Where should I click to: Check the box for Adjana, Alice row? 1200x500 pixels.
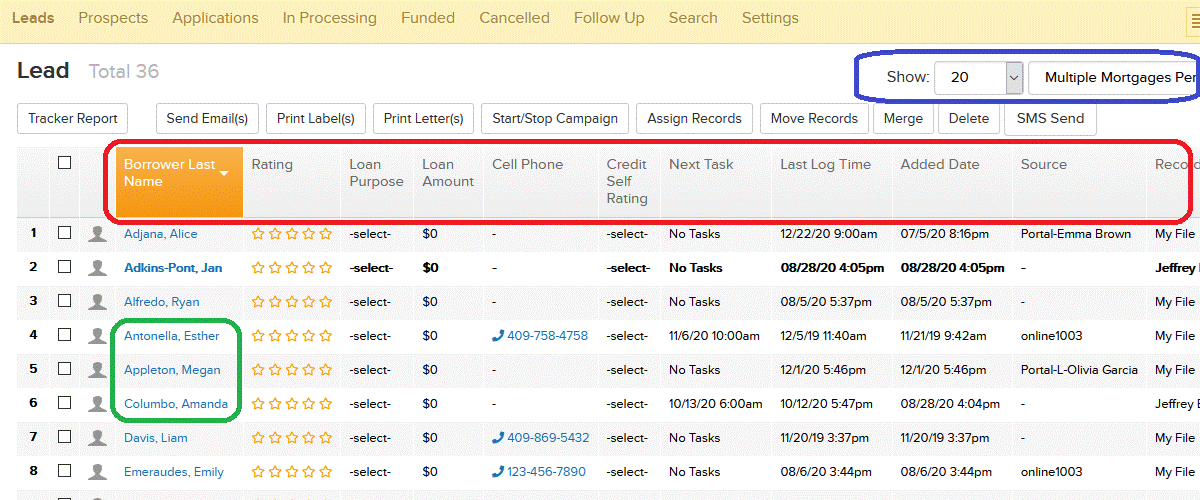(65, 233)
